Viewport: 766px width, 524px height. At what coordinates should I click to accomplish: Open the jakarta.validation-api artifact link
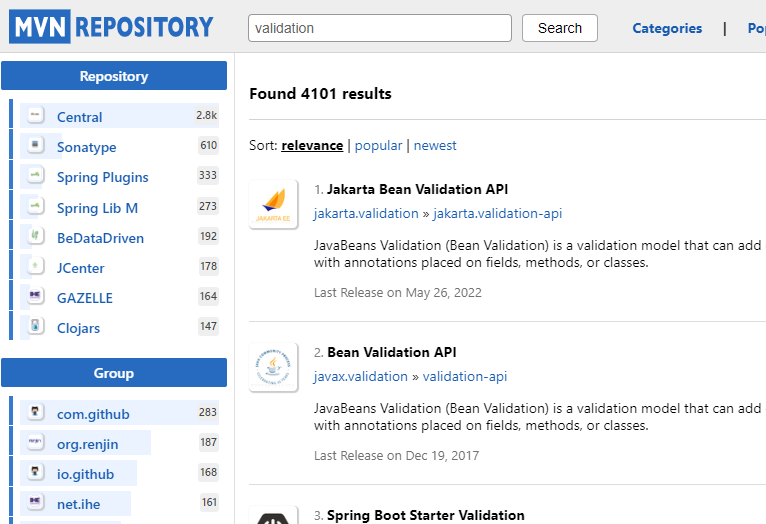(497, 213)
